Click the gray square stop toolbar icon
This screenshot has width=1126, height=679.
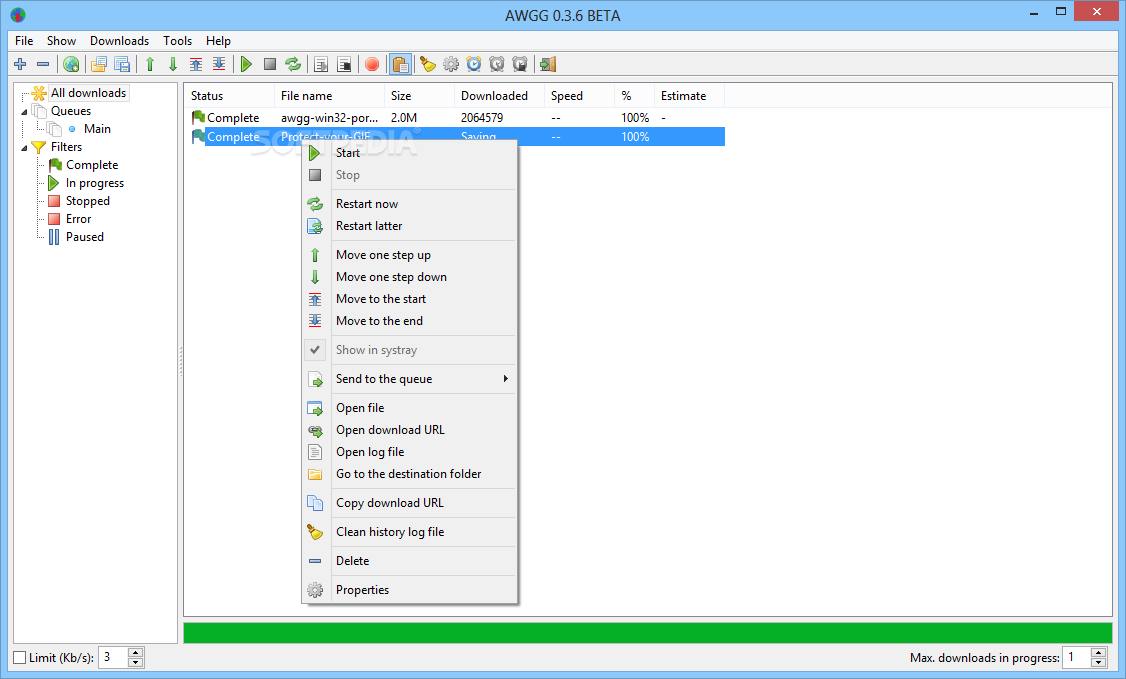(270, 65)
